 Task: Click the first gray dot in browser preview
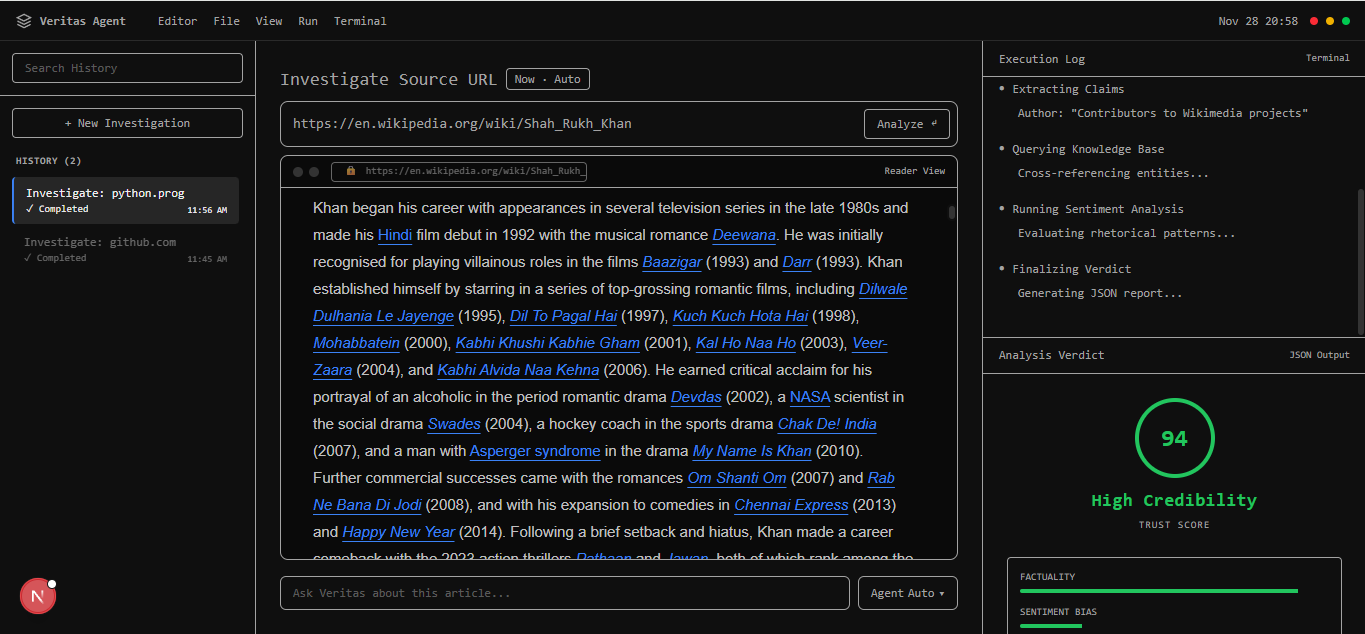pos(298,172)
